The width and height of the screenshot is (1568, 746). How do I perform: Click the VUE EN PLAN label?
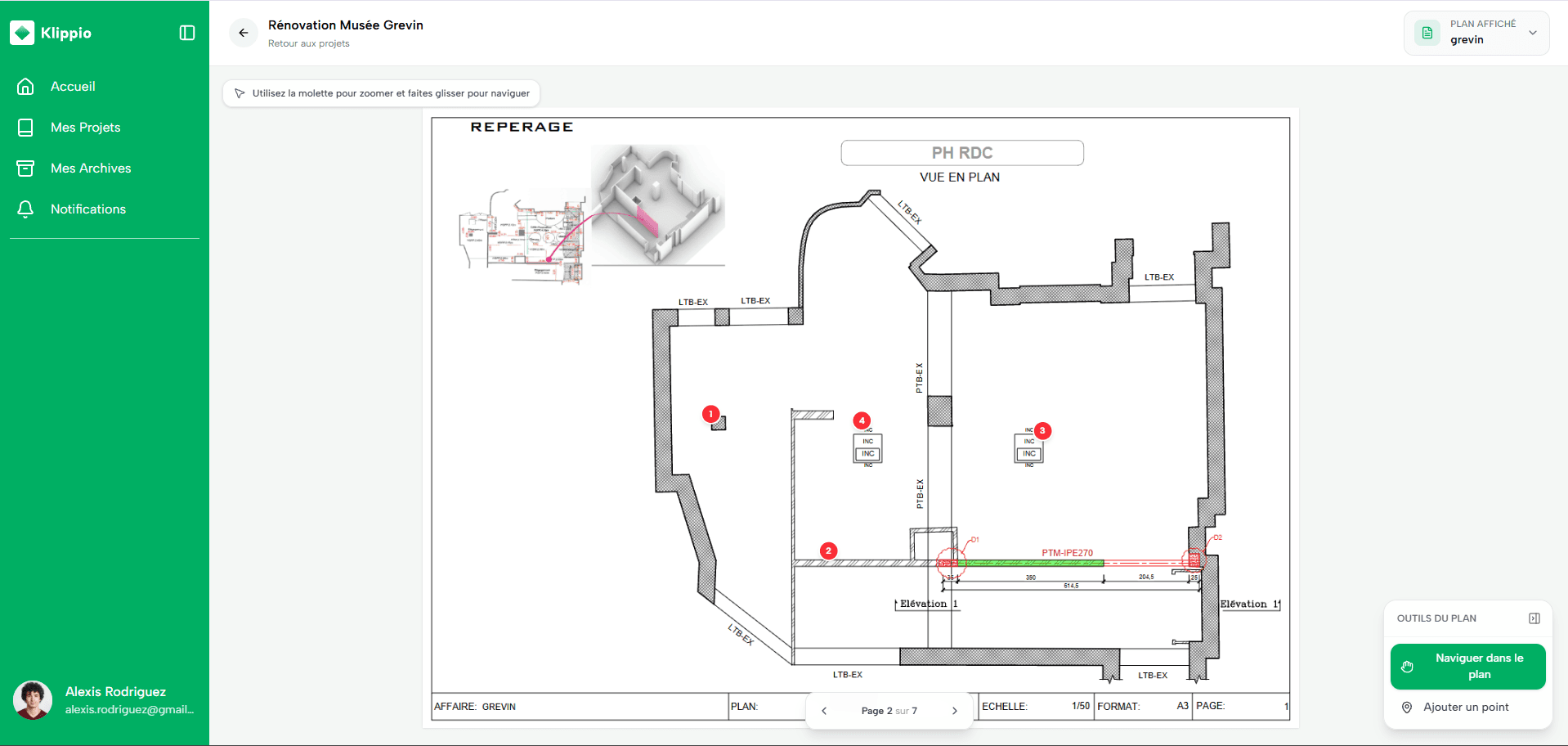point(960,177)
